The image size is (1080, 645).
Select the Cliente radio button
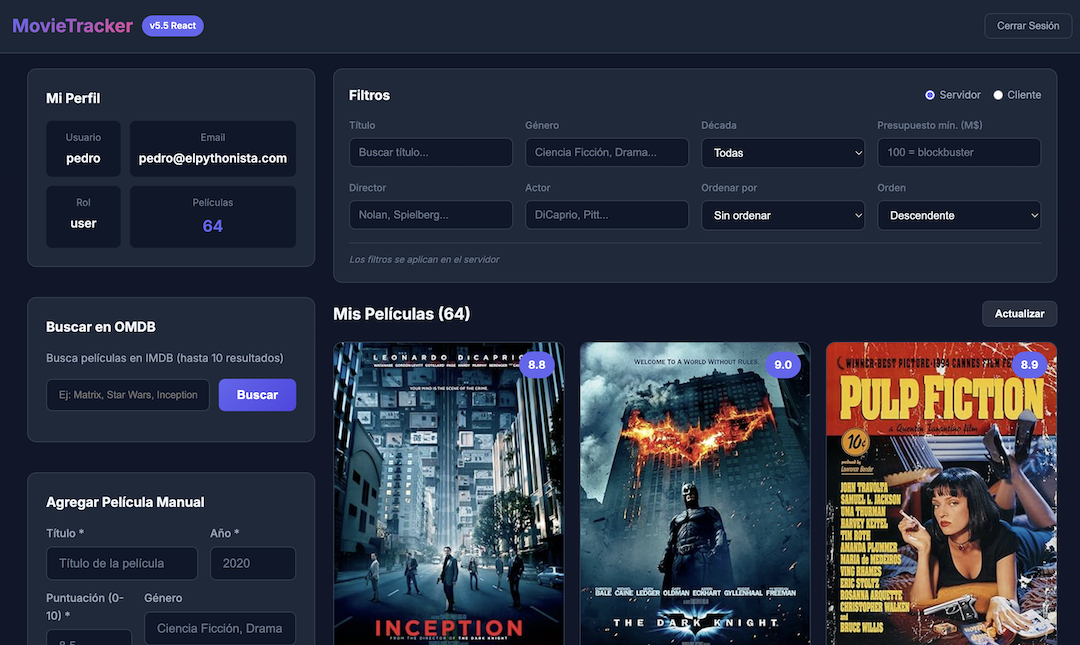click(x=997, y=94)
